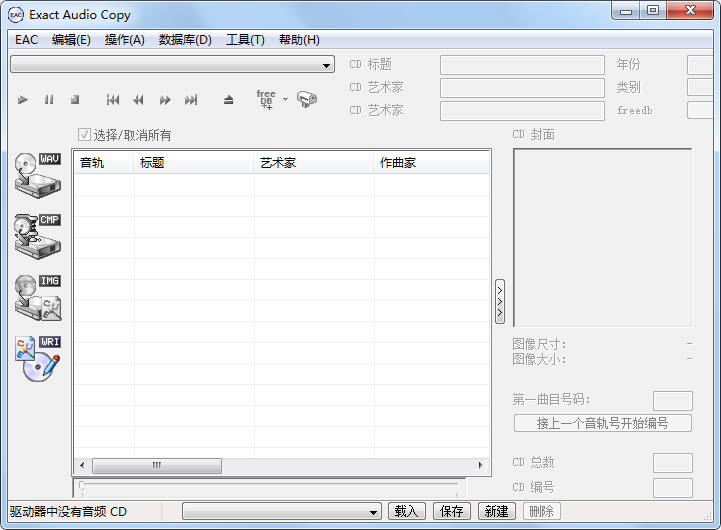721x530 pixels.
Task: Open the 编辑(E) menu
Action: click(x=71, y=40)
